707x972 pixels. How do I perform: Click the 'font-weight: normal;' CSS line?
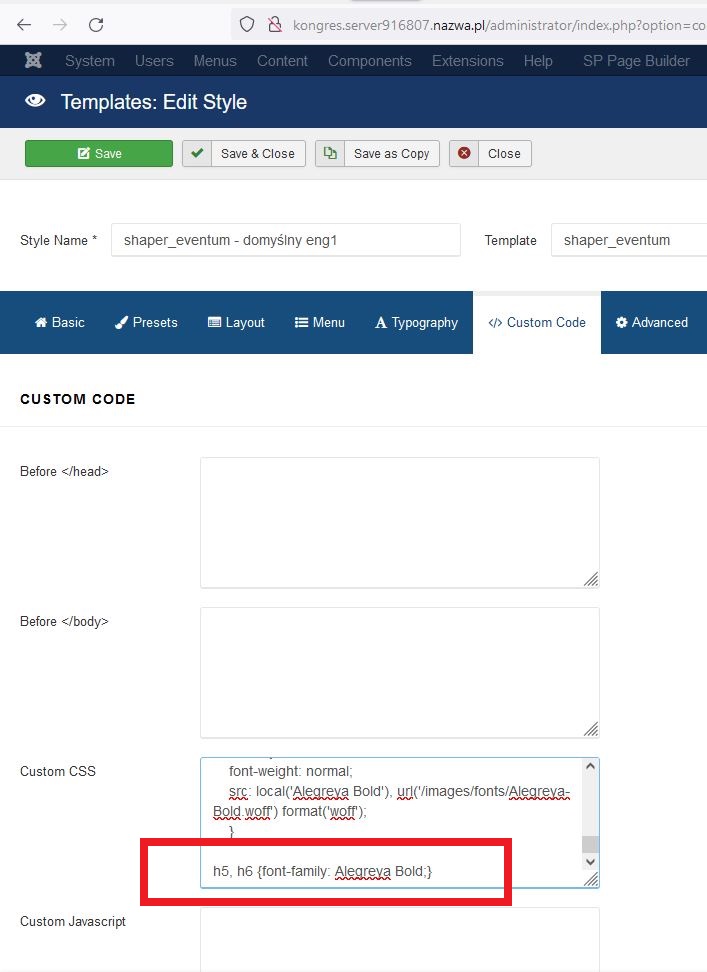(291, 771)
